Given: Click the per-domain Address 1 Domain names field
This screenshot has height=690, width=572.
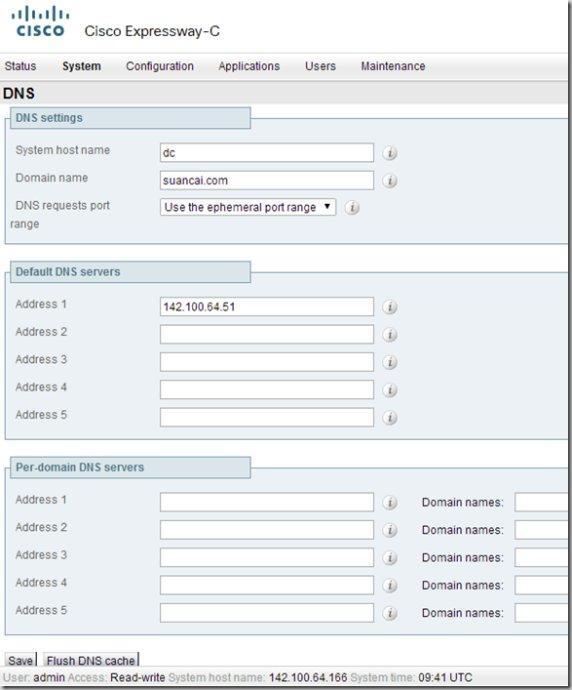Looking at the screenshot, I should (542, 502).
